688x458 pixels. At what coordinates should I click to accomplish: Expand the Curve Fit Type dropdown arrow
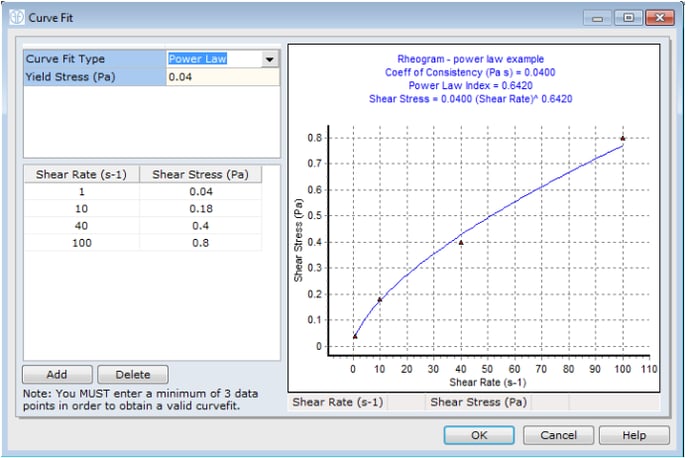click(269, 59)
